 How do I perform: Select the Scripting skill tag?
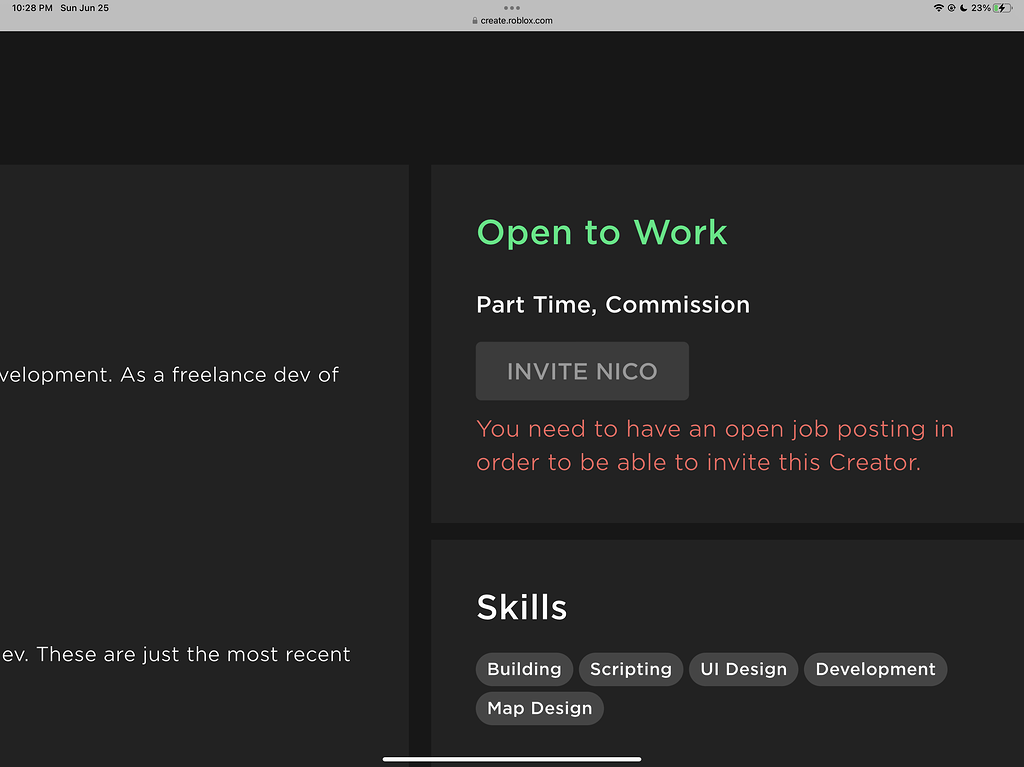pyautogui.click(x=630, y=669)
